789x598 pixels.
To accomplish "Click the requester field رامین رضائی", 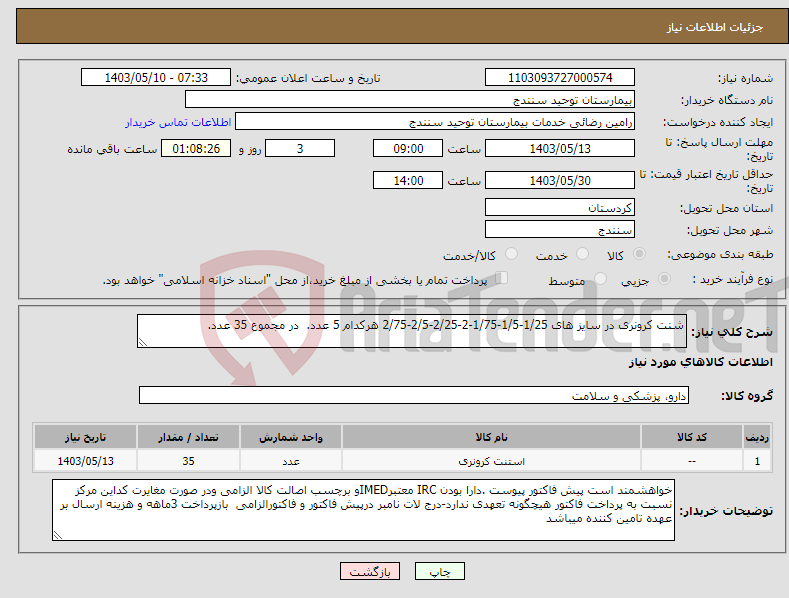I will pyautogui.click(x=435, y=122).
